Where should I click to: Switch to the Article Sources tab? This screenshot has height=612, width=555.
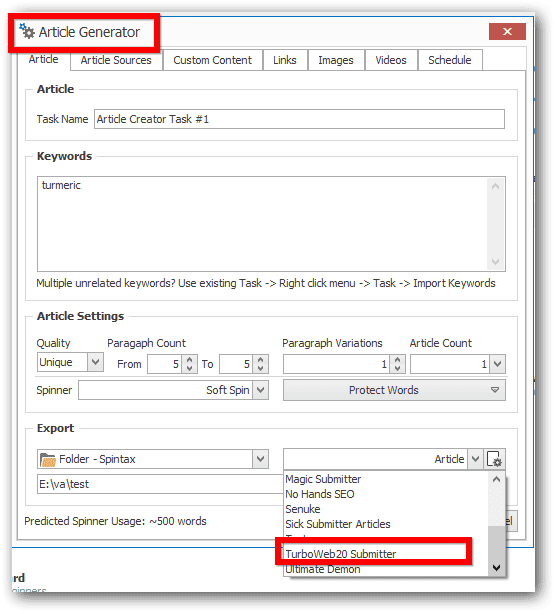click(x=116, y=60)
